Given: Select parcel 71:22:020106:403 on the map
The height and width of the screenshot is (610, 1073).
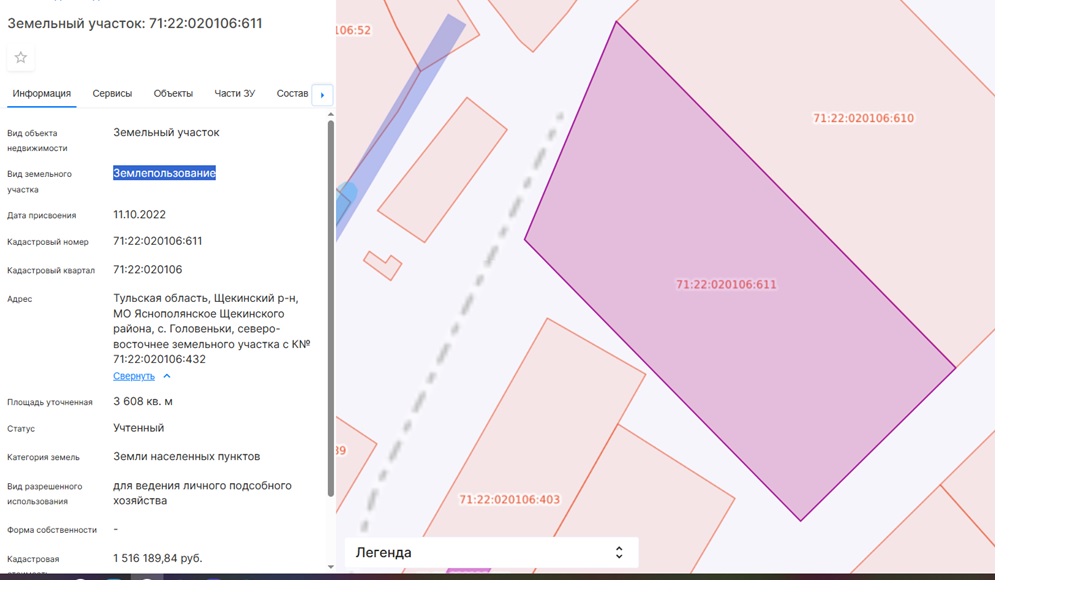Looking at the screenshot, I should tap(509, 500).
